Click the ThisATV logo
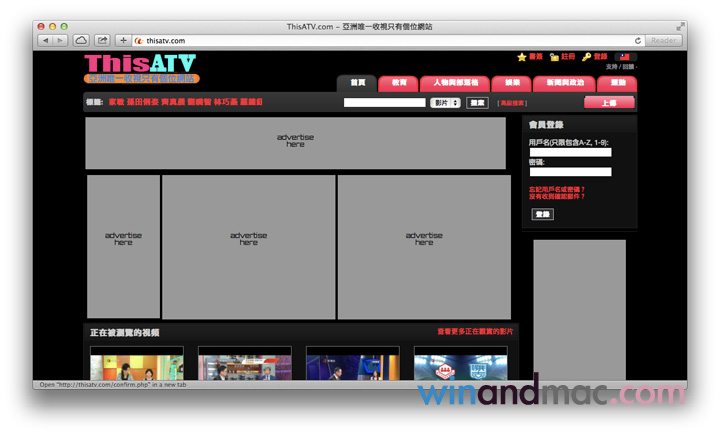The image size is (720, 435). click(x=141, y=67)
